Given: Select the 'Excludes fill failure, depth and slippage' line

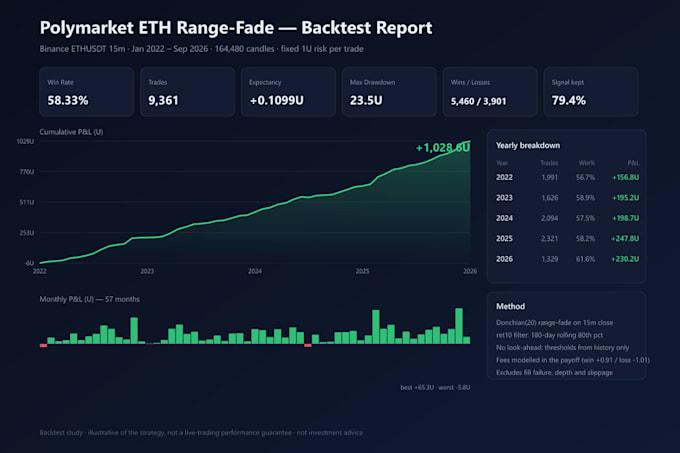Looking at the screenshot, I should (555, 372).
